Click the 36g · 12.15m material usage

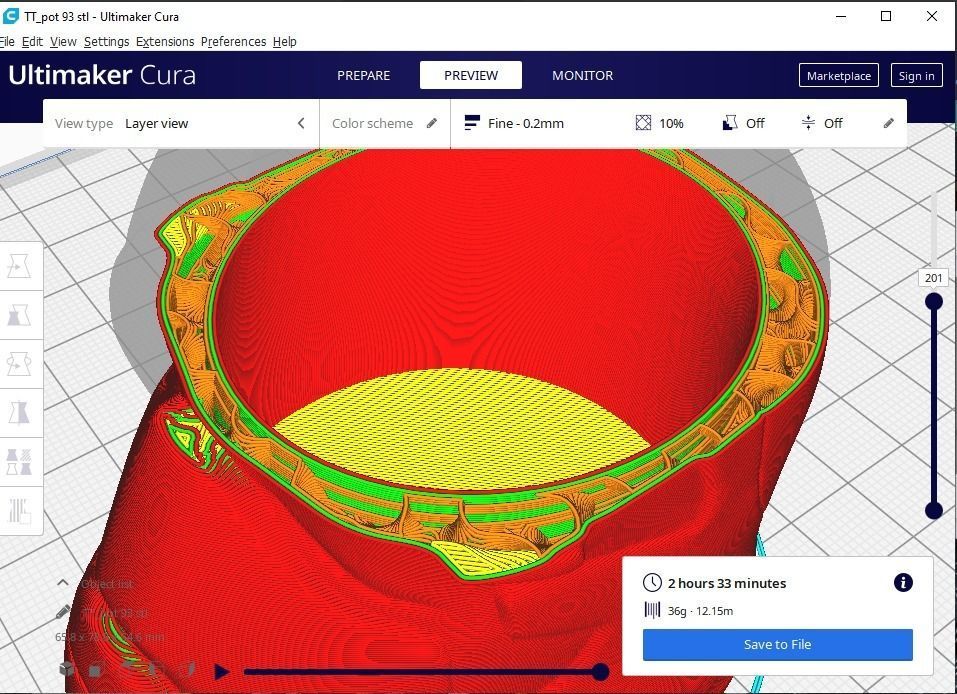[x=700, y=610]
